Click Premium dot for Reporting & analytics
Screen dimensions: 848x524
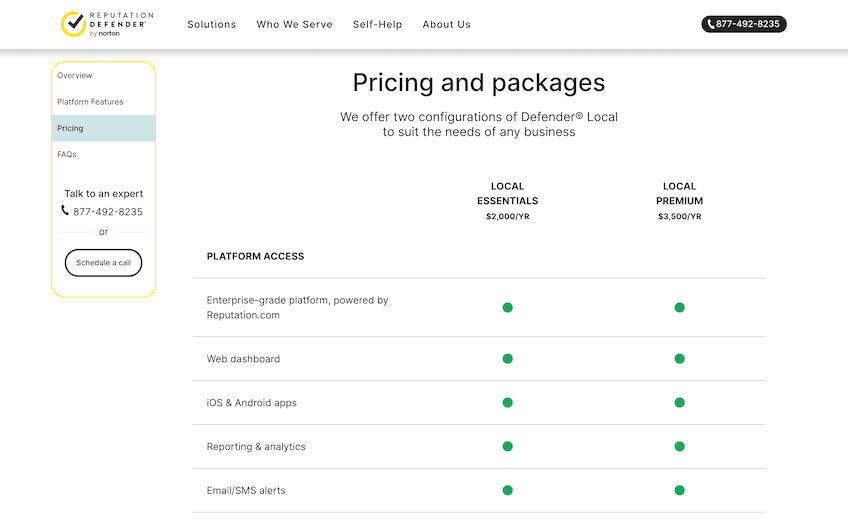point(679,447)
